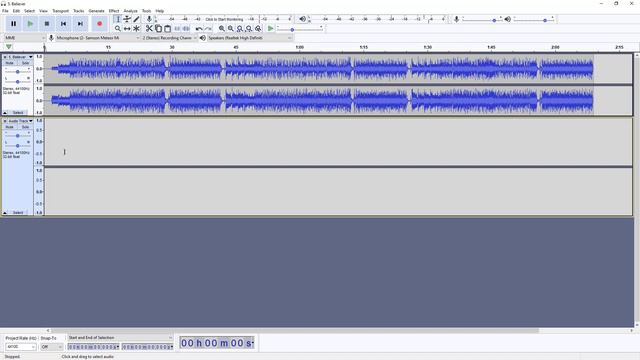Click the Paste clipboard icon
This screenshot has width=640, height=360.
pos(167,29)
